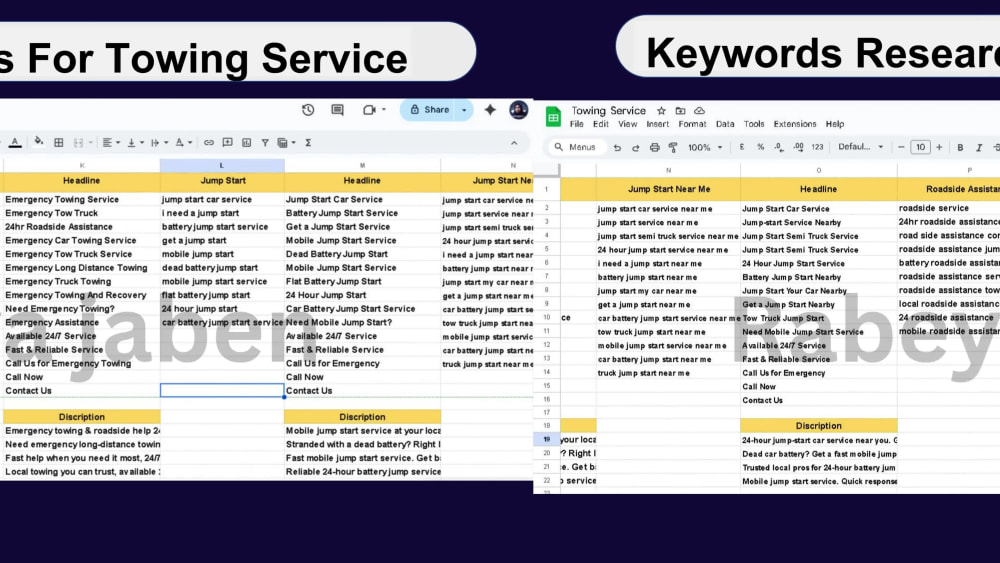Viewport: 1000px width, 563px height.
Task: Open the View menu
Action: coord(628,124)
